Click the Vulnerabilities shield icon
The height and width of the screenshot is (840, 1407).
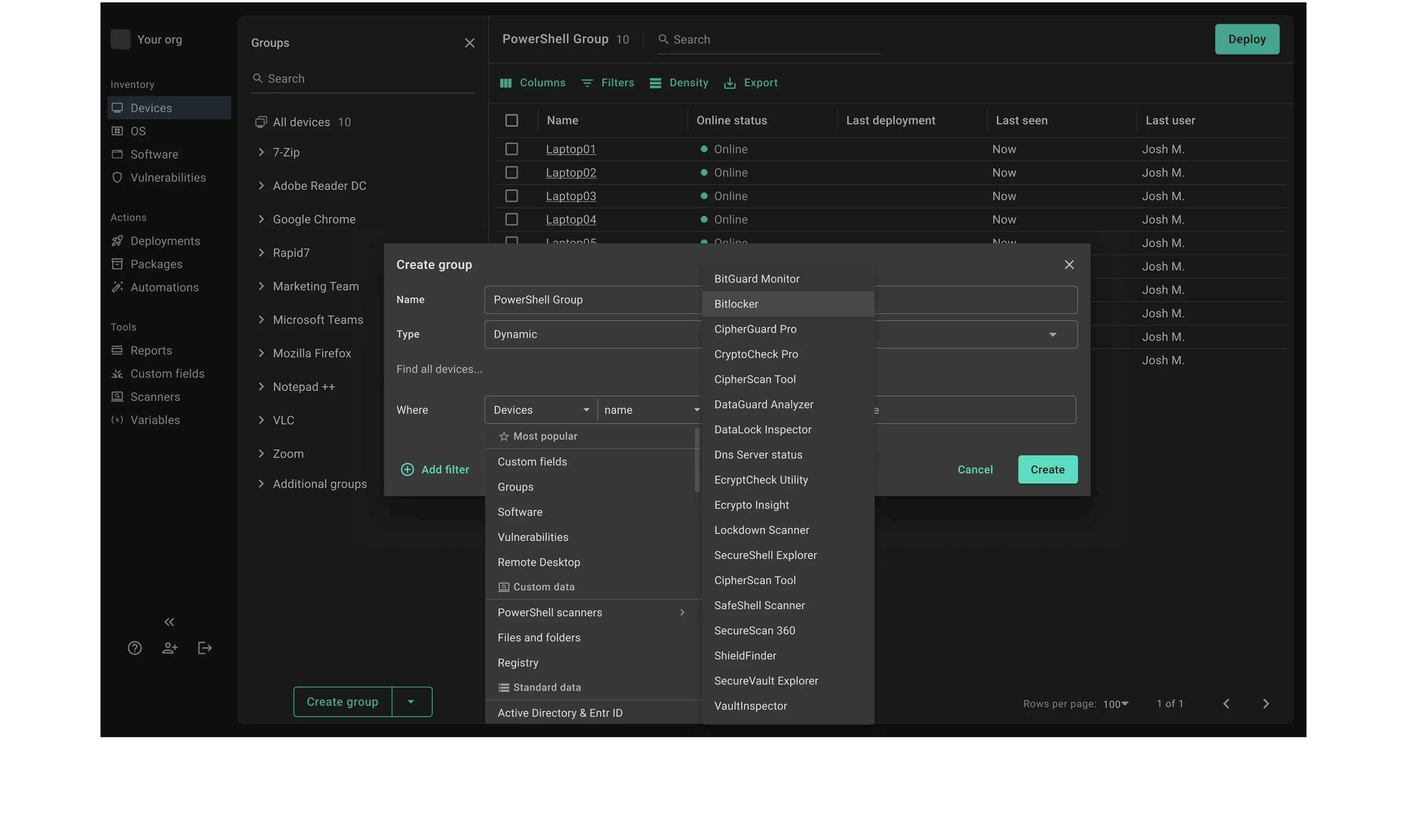pyautogui.click(x=117, y=178)
